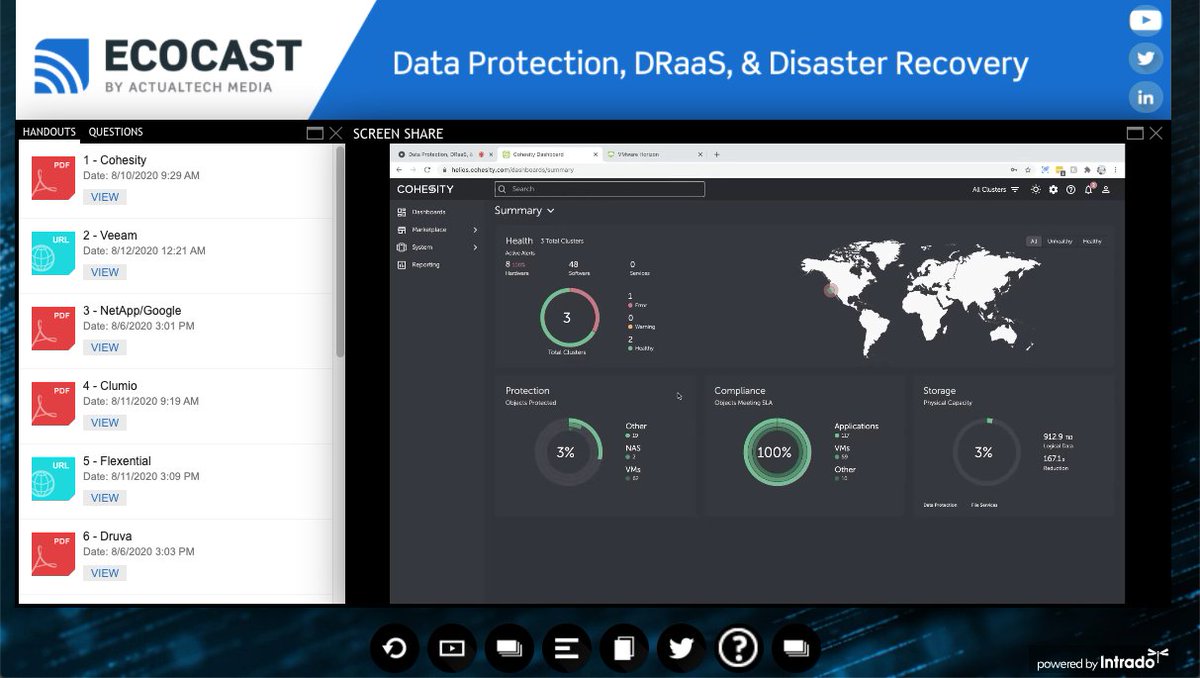This screenshot has width=1200, height=678.
Task: Click URL globe icon for 5 - Flexential
Action: 53,479
